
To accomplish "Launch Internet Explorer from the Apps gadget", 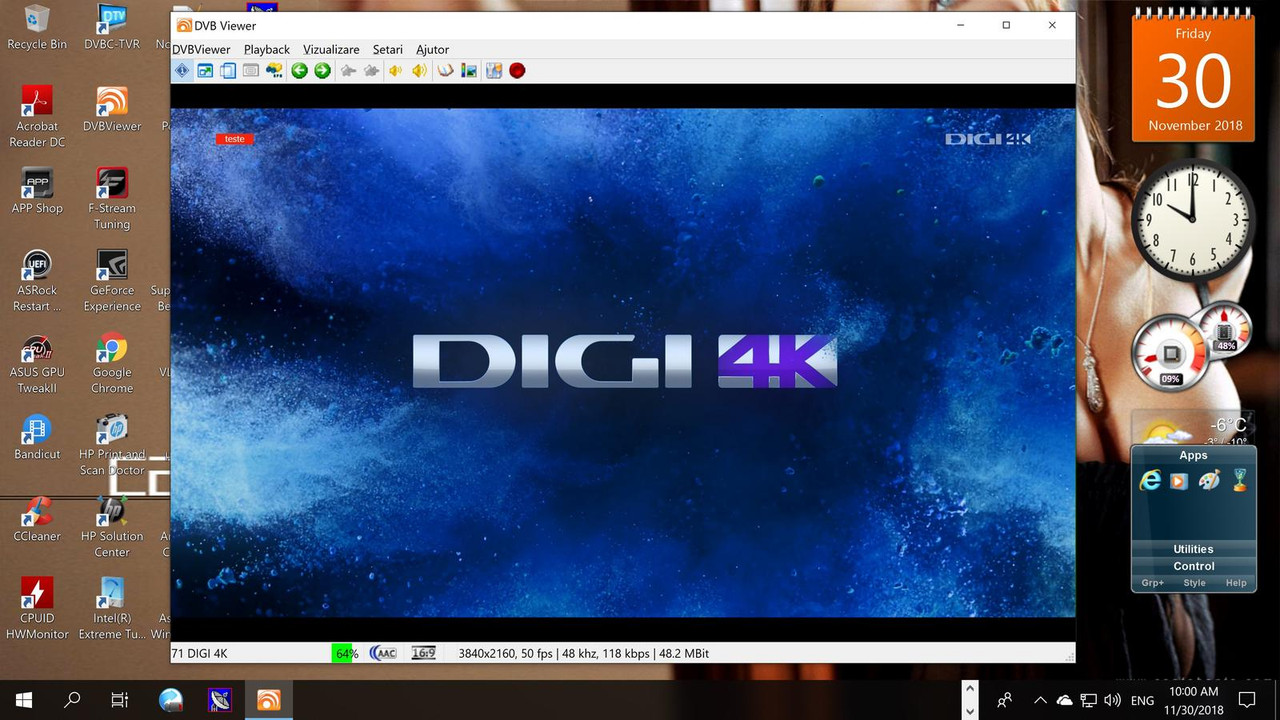I will [1150, 480].
